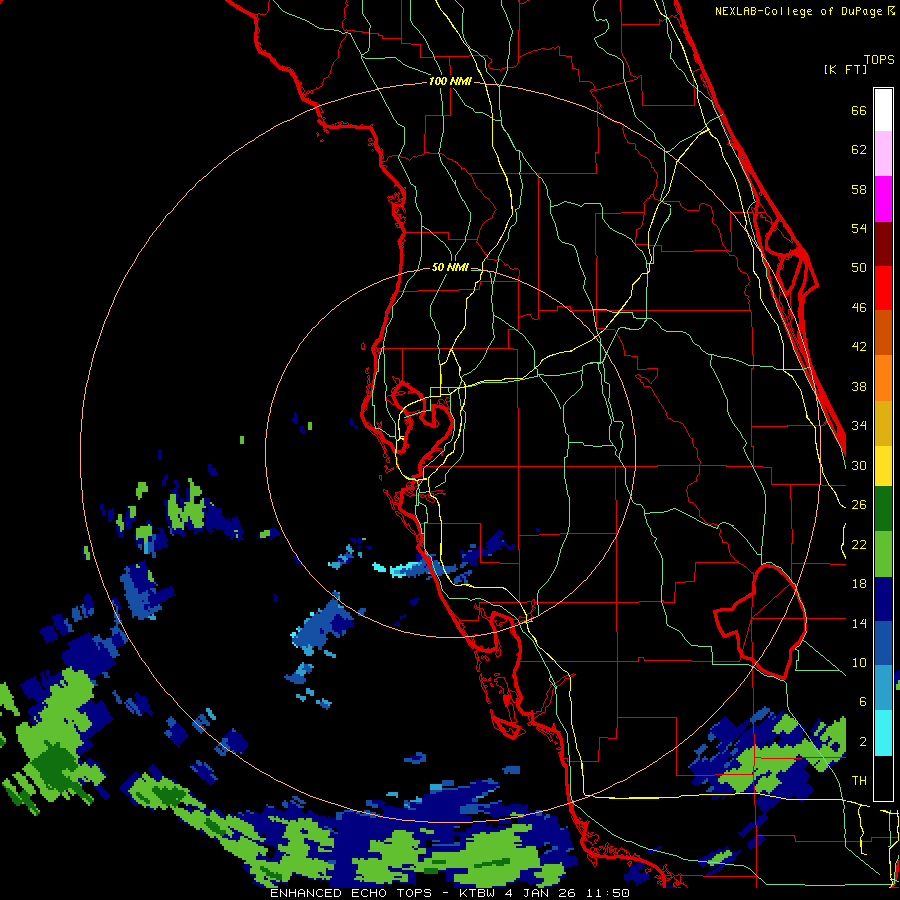Click the magenta 58 kft legend swatch

click(883, 198)
